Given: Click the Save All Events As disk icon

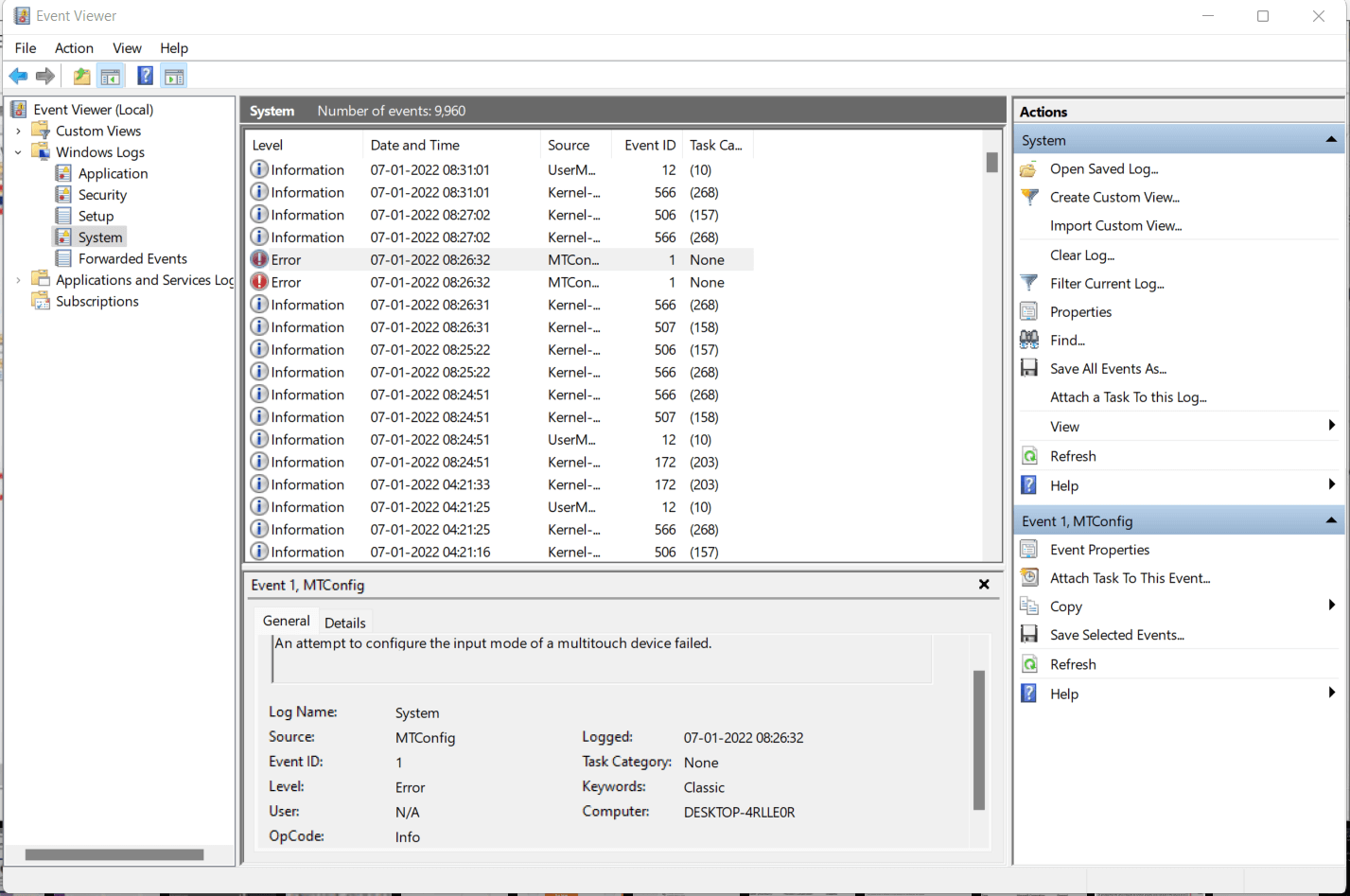Looking at the screenshot, I should [1030, 368].
